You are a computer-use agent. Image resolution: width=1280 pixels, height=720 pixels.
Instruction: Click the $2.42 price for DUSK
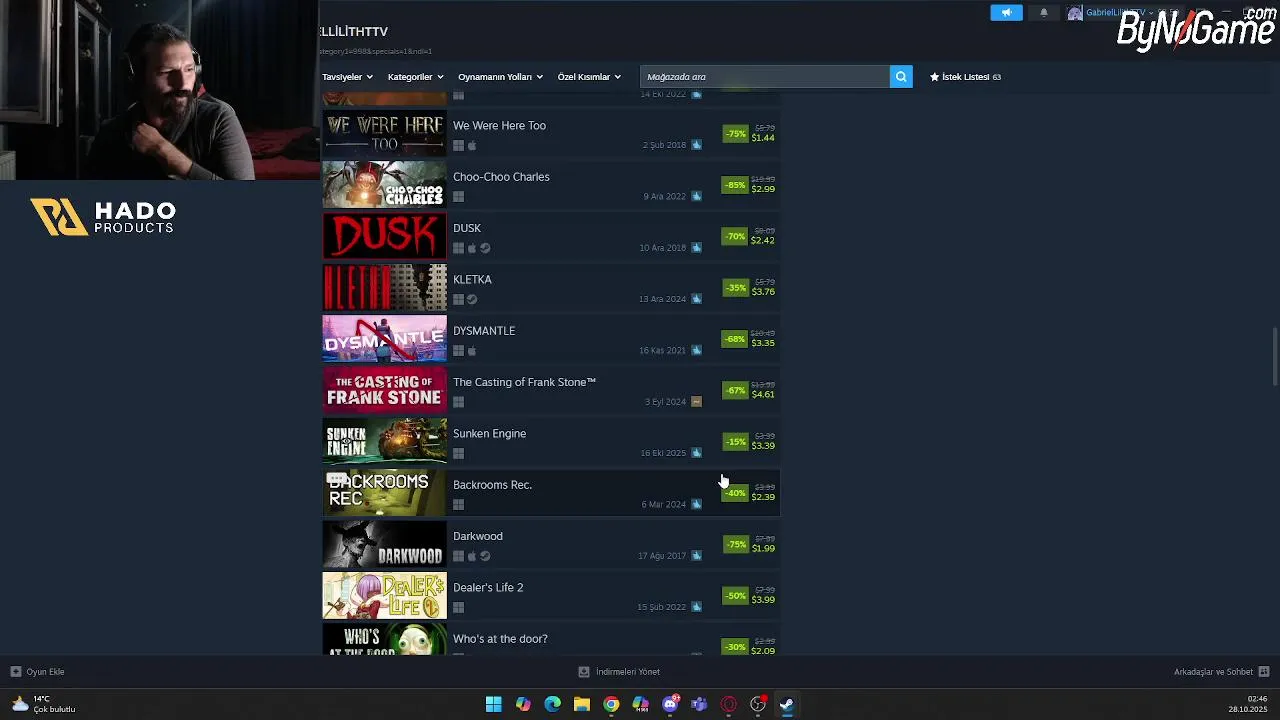763,240
